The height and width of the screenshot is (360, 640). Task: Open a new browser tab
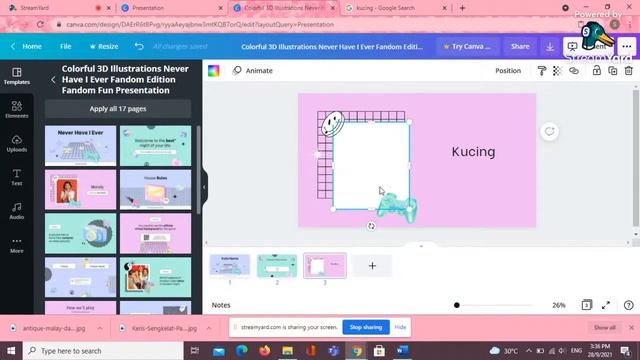462,8
